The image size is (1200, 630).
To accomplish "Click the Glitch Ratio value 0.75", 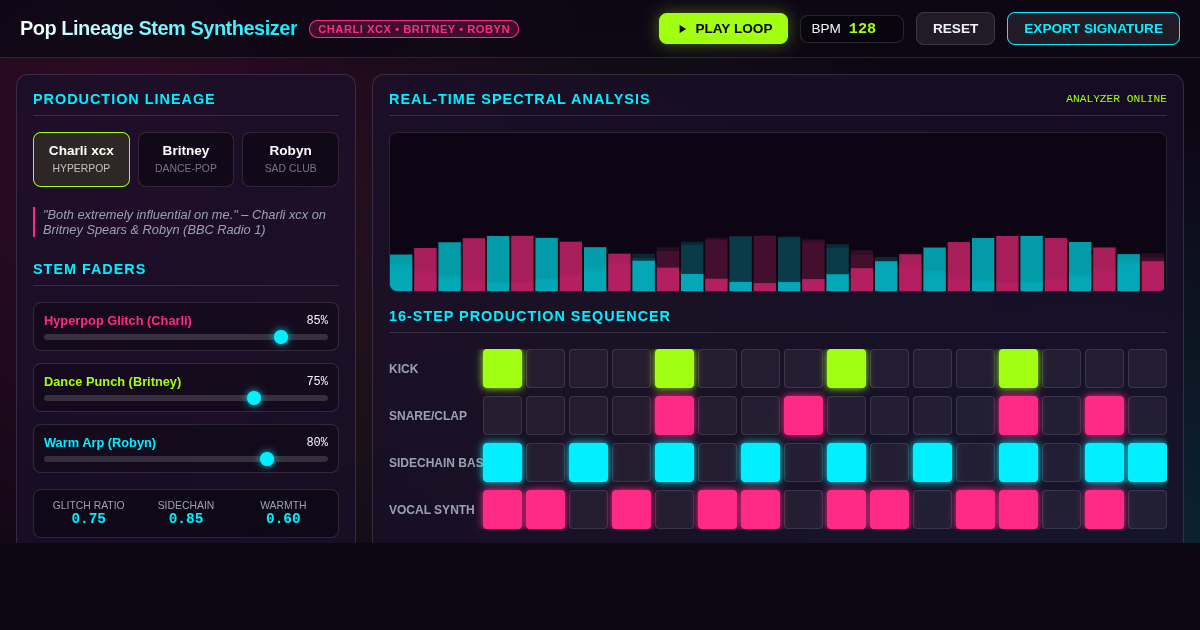I will 89,519.
